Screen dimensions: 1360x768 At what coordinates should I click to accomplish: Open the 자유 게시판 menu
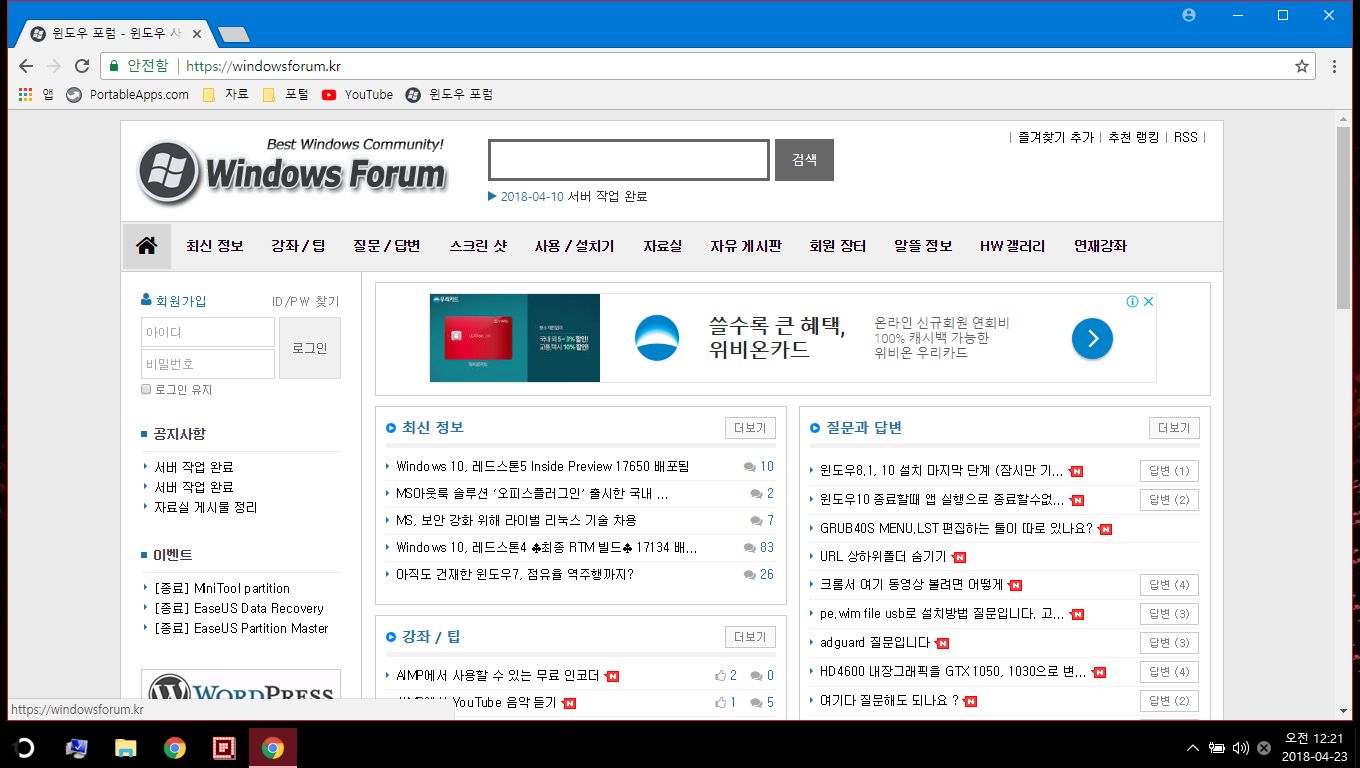(x=746, y=246)
